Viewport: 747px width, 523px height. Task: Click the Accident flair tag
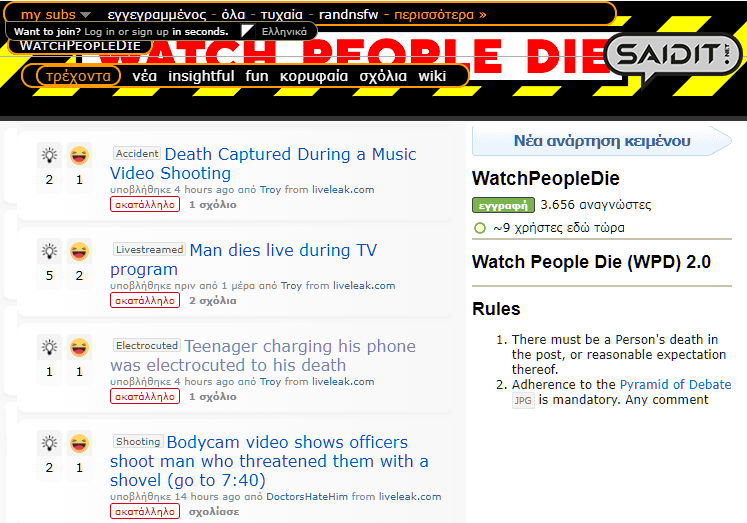pos(137,153)
